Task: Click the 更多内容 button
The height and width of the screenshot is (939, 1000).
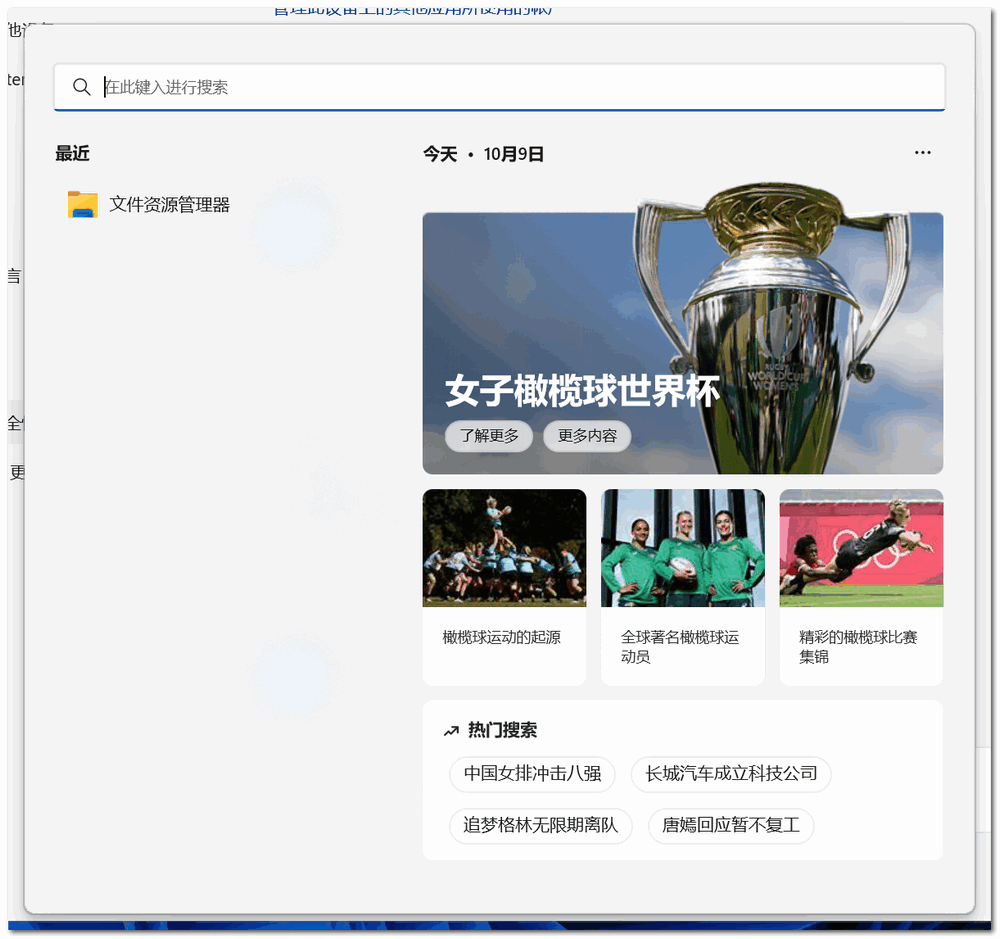Action: (587, 436)
